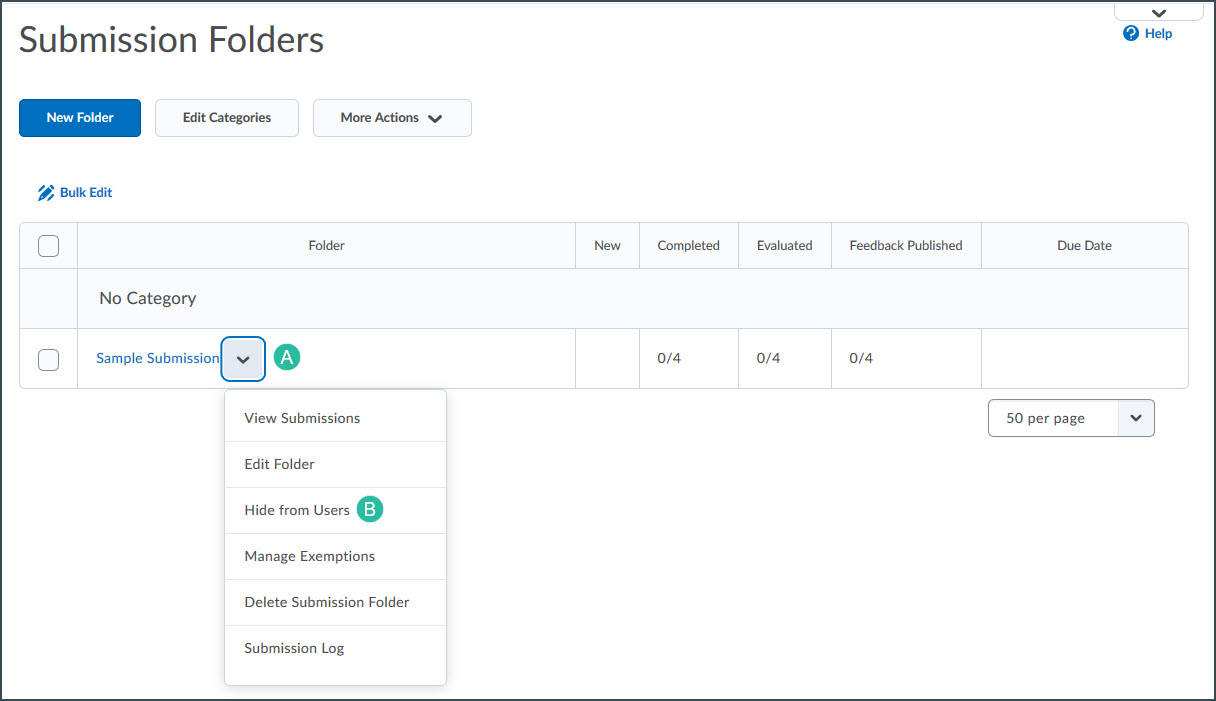Open the Sample Submission actions chevron
This screenshot has width=1216, height=701.
click(x=243, y=358)
